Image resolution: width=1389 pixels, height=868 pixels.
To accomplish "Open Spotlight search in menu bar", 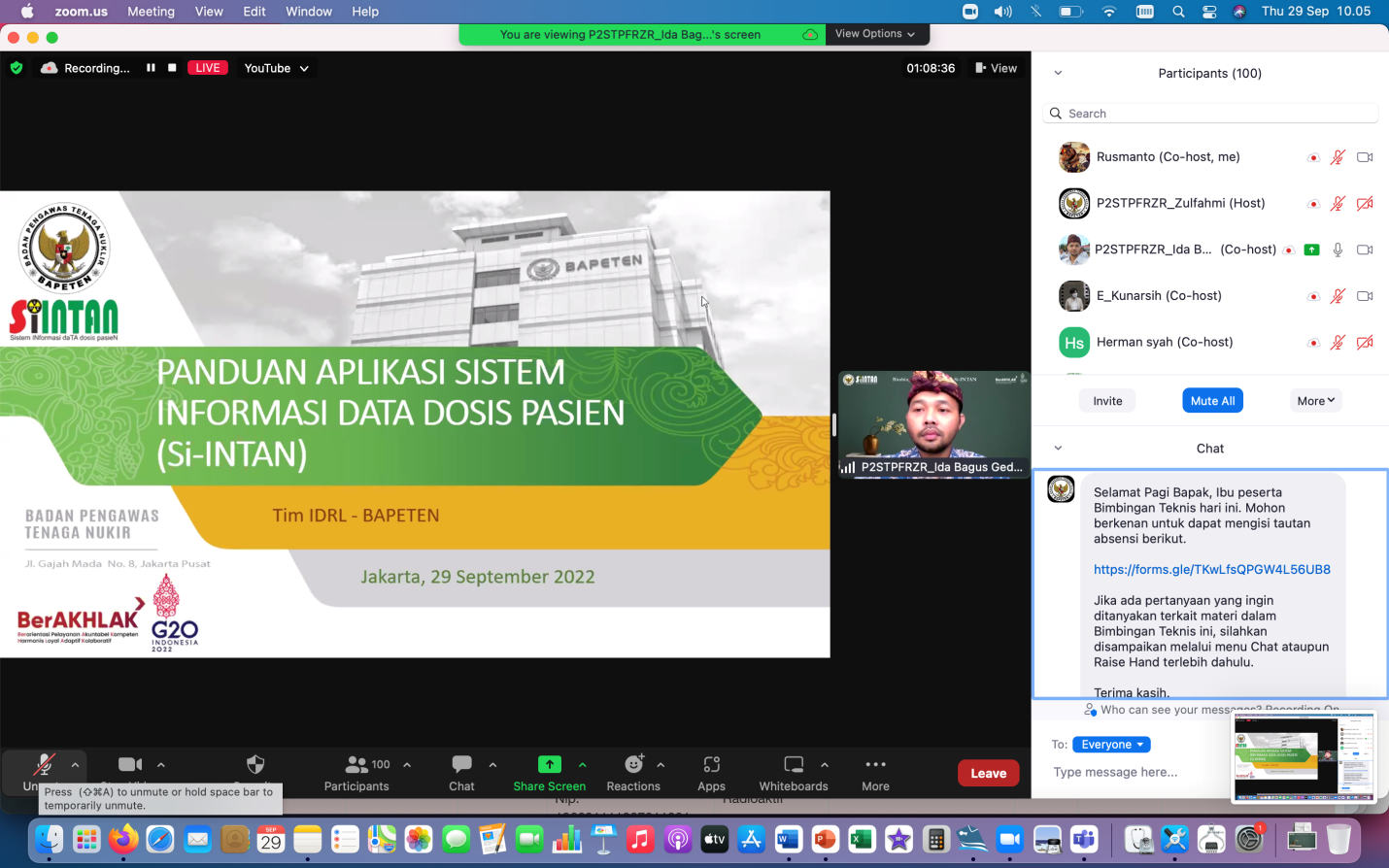I will pyautogui.click(x=1178, y=12).
